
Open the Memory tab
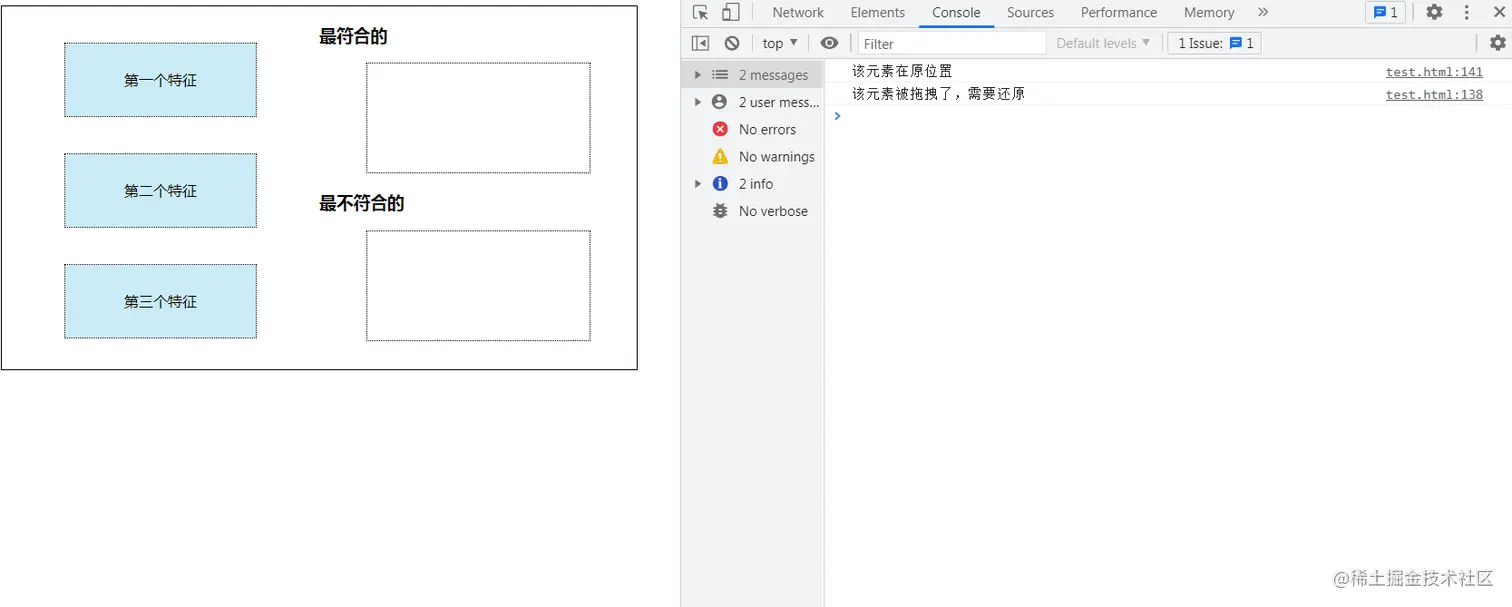1209,13
